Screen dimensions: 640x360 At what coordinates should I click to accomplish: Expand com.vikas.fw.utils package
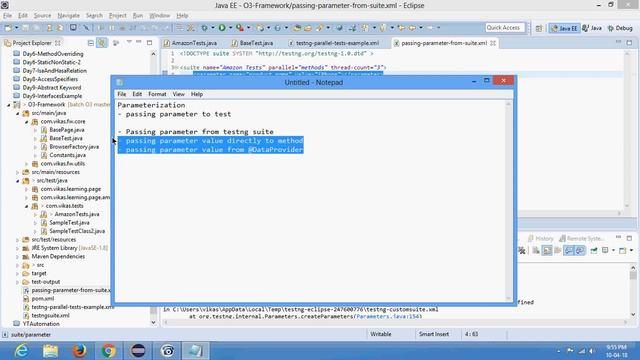pos(27,164)
